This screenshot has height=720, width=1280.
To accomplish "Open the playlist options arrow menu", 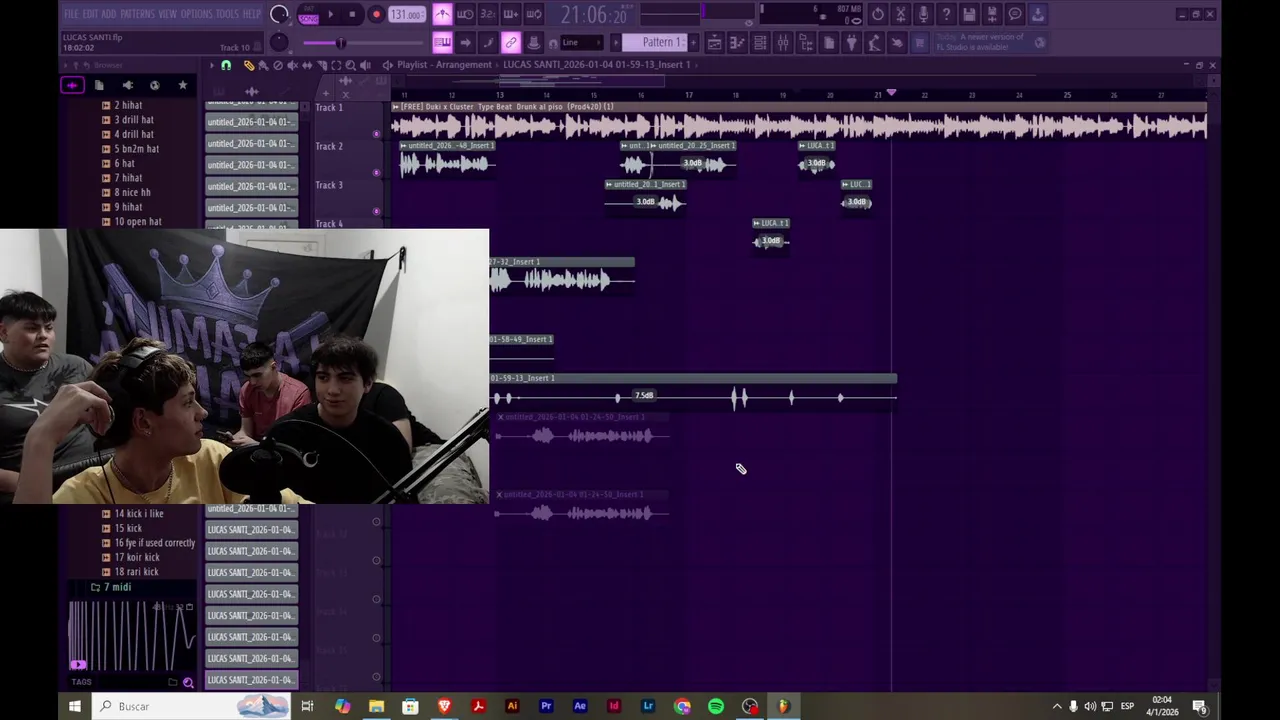I will coord(212,65).
